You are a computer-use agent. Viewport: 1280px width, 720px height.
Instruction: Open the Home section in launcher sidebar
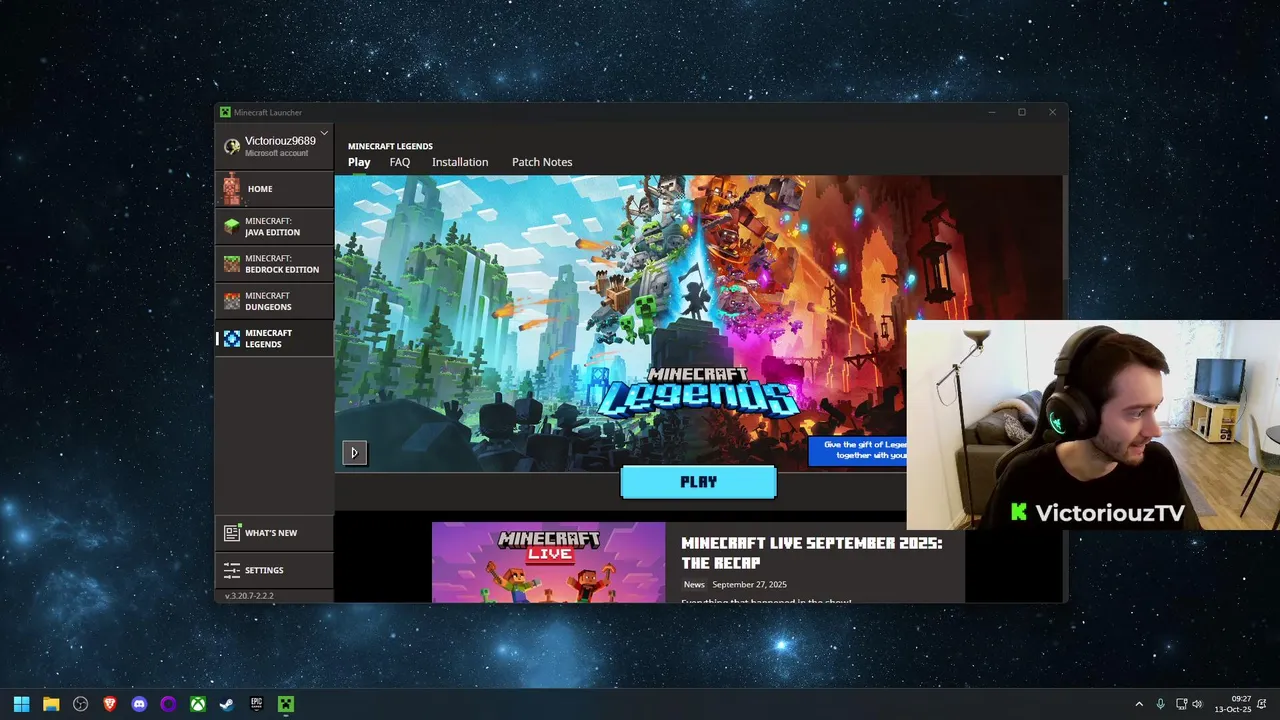click(274, 188)
